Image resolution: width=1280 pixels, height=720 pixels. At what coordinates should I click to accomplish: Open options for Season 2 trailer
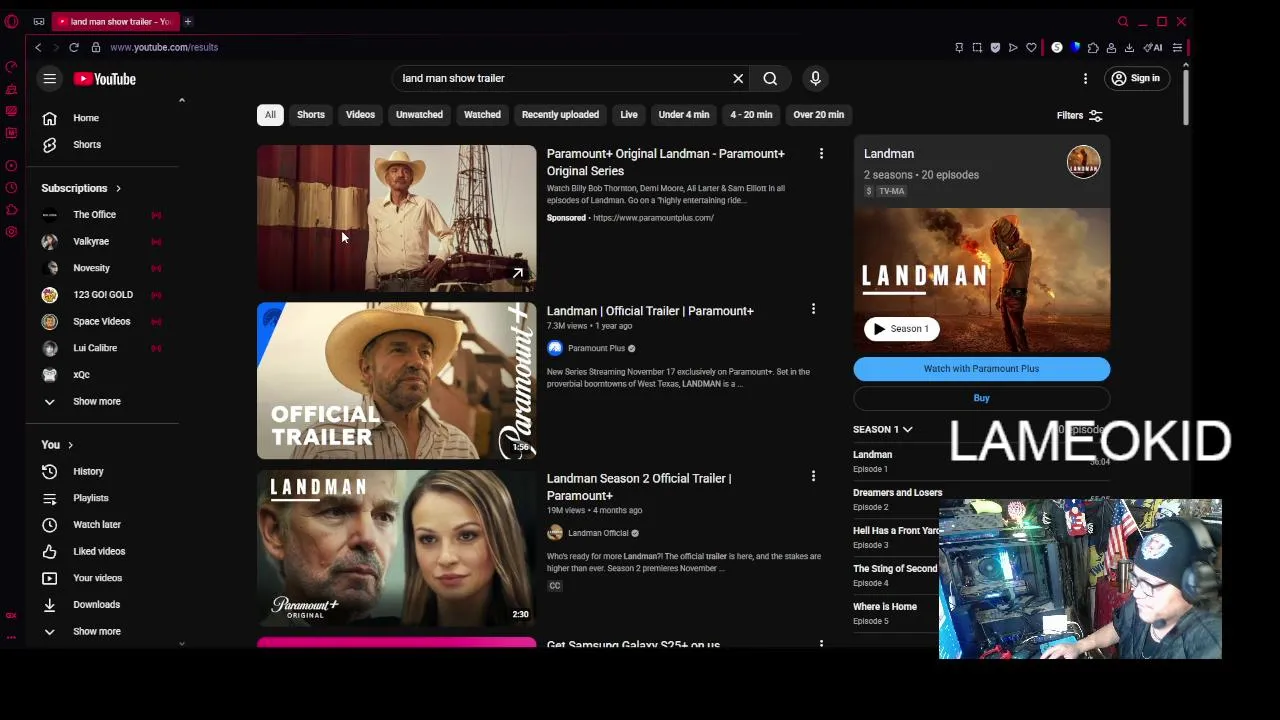(x=813, y=477)
